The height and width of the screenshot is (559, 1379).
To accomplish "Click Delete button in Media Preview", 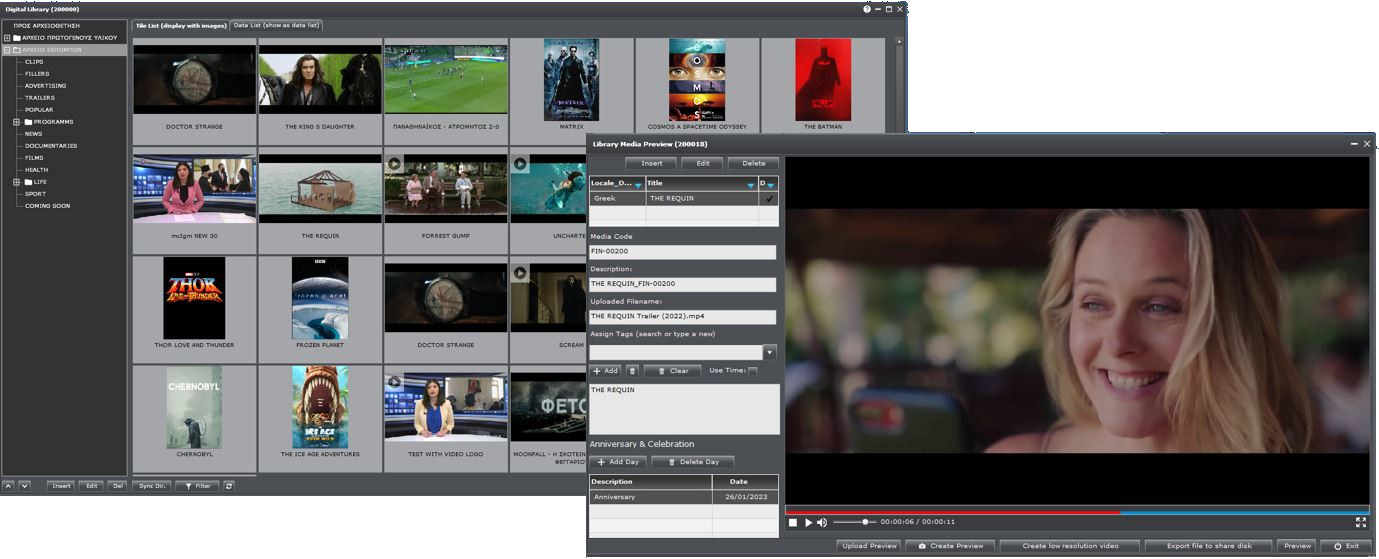I will tap(753, 163).
